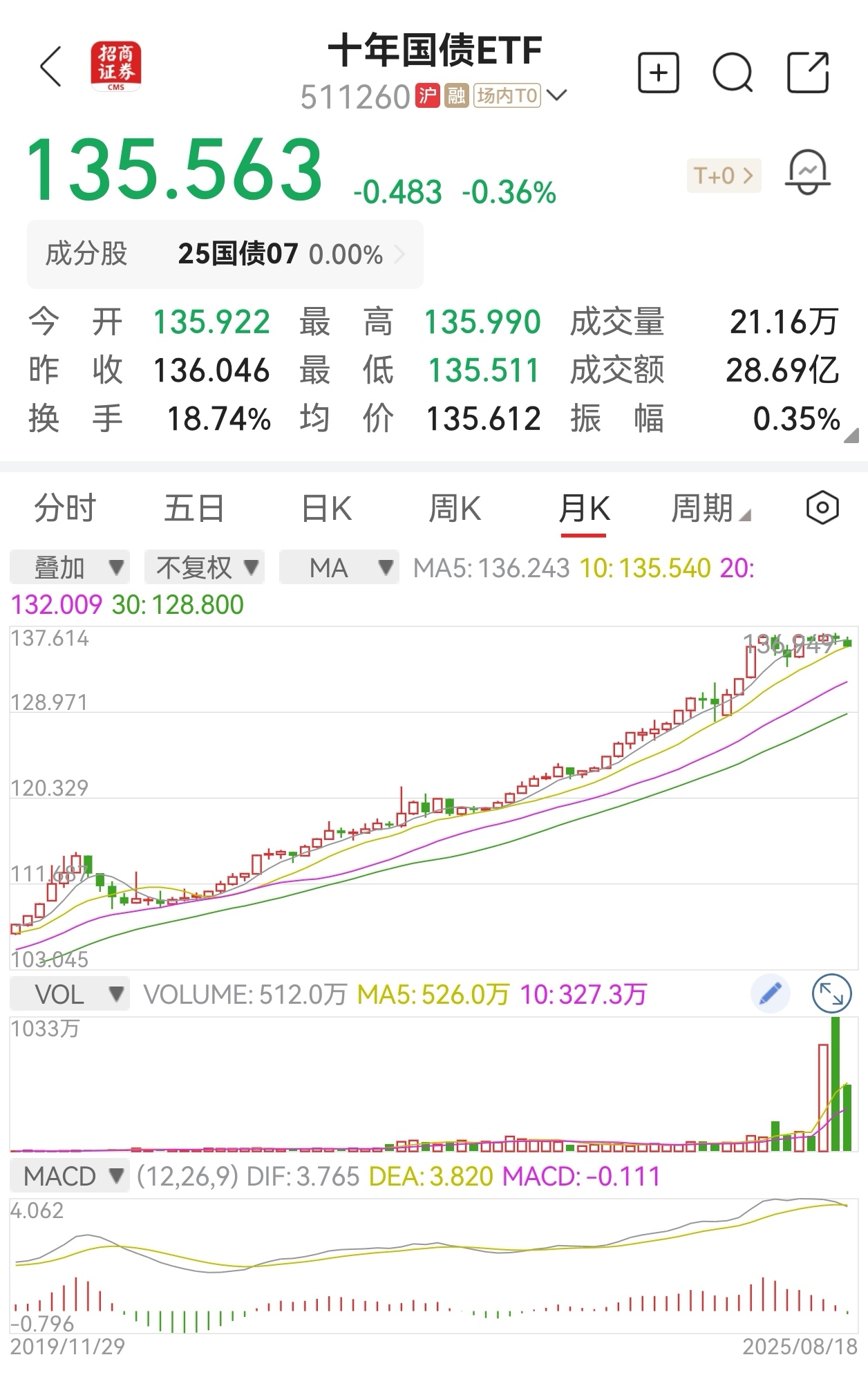Open the 周期 period dropdown
The width and height of the screenshot is (868, 1384).
pos(710,509)
